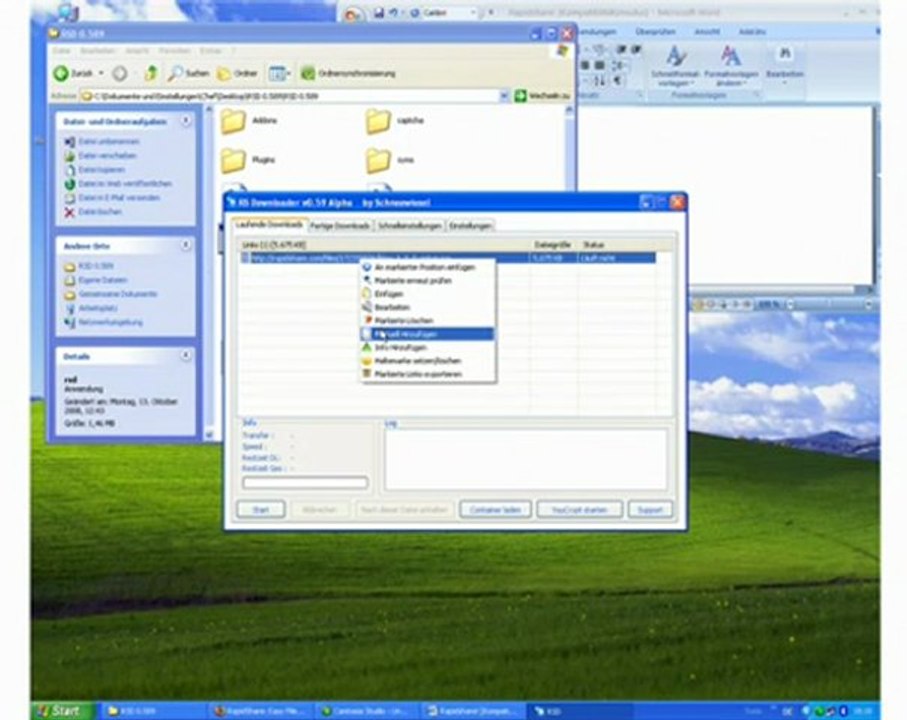Click the Support button in RS Downloader
The width and height of the screenshot is (907, 720).
pyautogui.click(x=650, y=509)
